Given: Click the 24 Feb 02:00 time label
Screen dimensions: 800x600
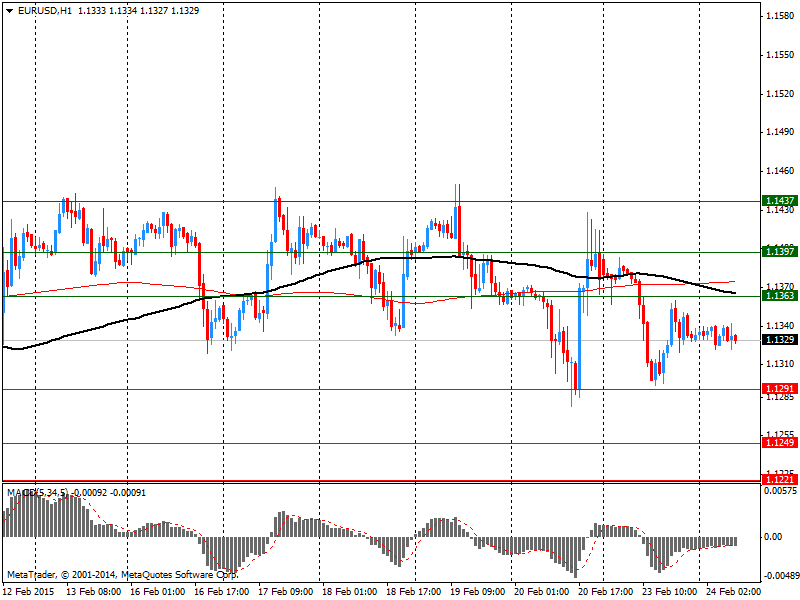Looking at the screenshot, I should click(x=733, y=592).
